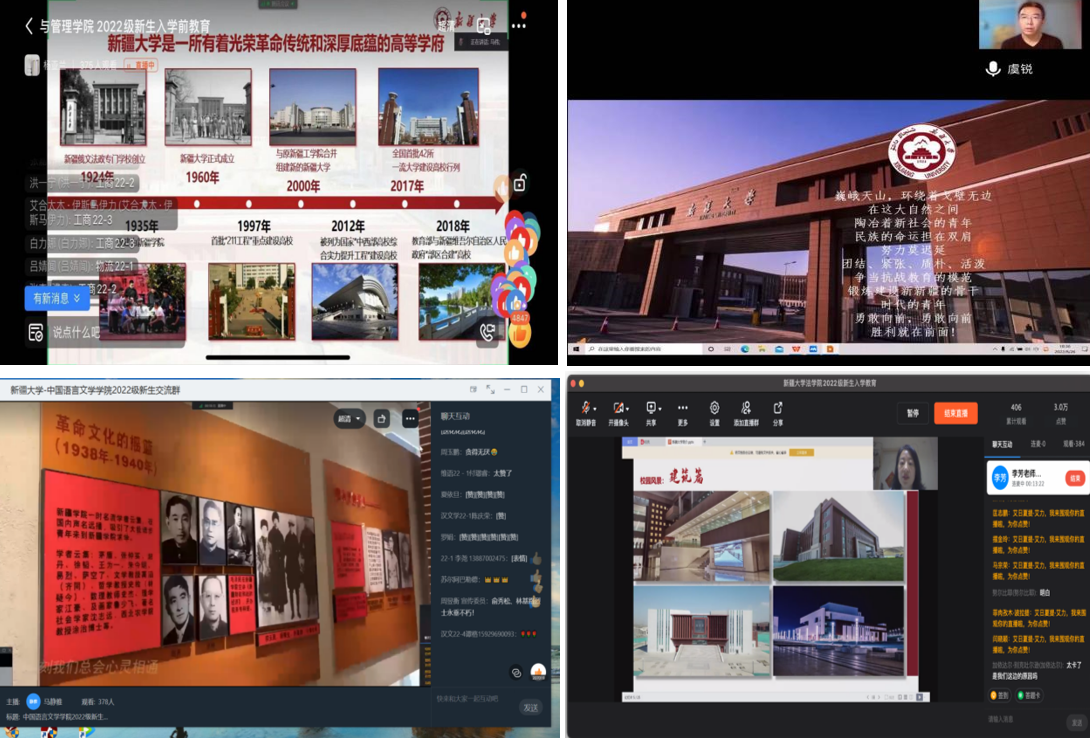Switch to the 聊天互动 tab in 法学院 window
Screen dimensions: 1090x738
pyautogui.click(x=1002, y=443)
